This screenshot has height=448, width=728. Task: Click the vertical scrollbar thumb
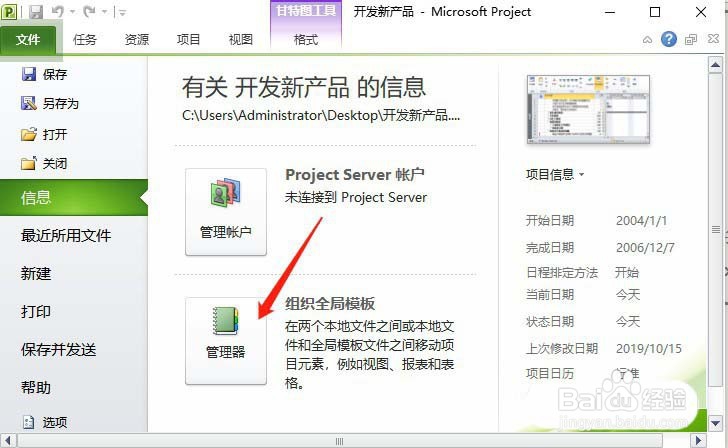pos(715,229)
